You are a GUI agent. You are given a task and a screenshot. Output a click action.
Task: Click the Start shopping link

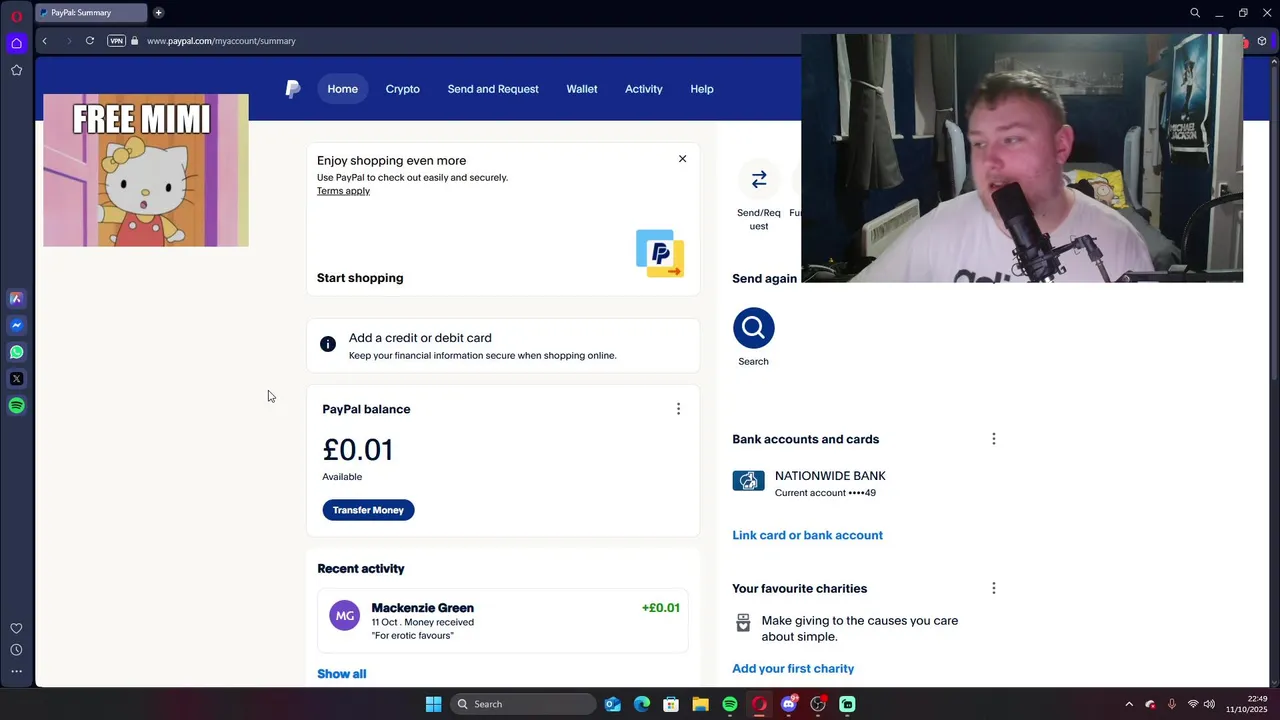tap(360, 278)
